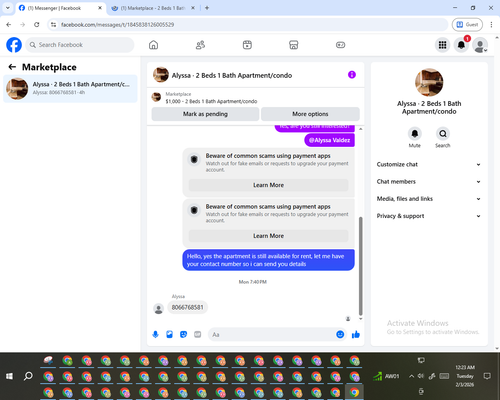Viewport: 500px width, 400px height.
Task: Close the Messenger browser tab
Action: 100,8
